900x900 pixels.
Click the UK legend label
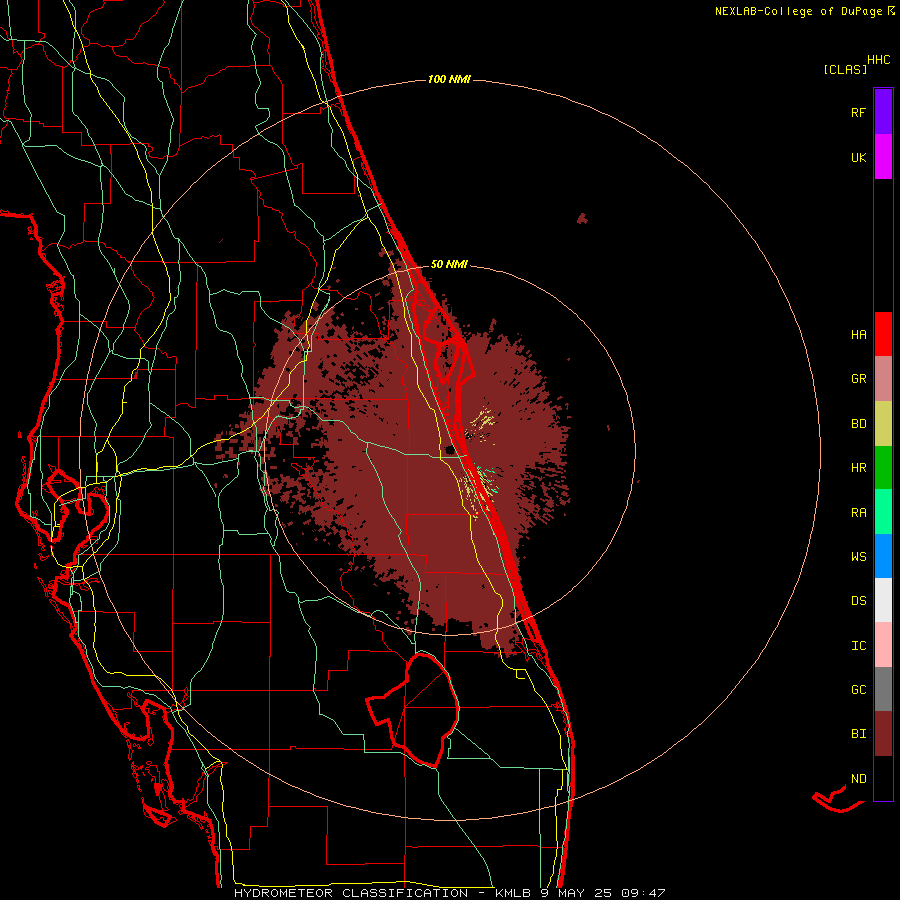[x=858, y=157]
